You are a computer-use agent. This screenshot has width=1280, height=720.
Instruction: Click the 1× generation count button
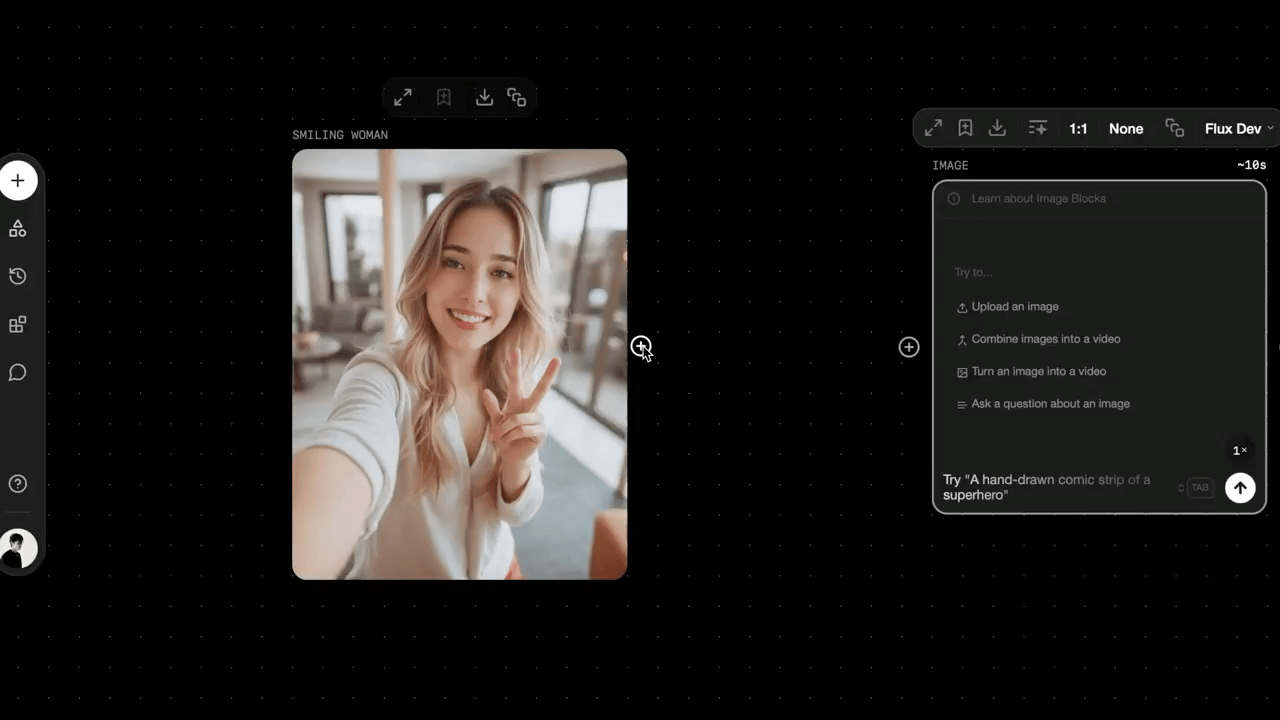coord(1240,451)
